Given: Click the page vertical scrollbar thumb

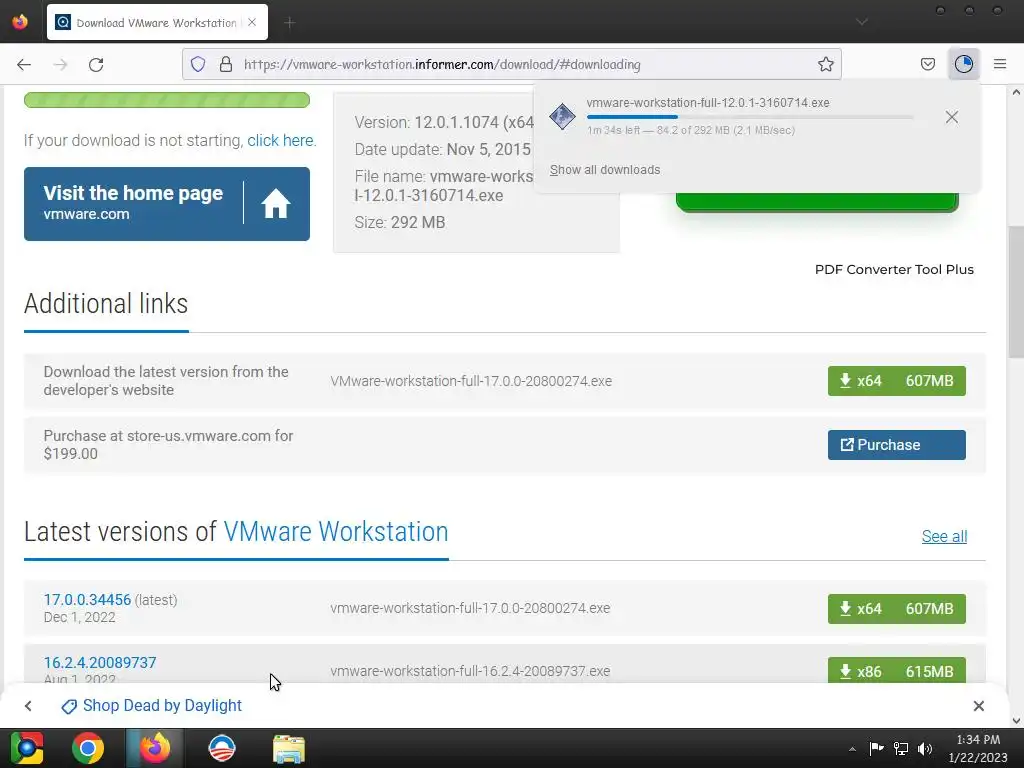Looking at the screenshot, I should pos(1016,291).
